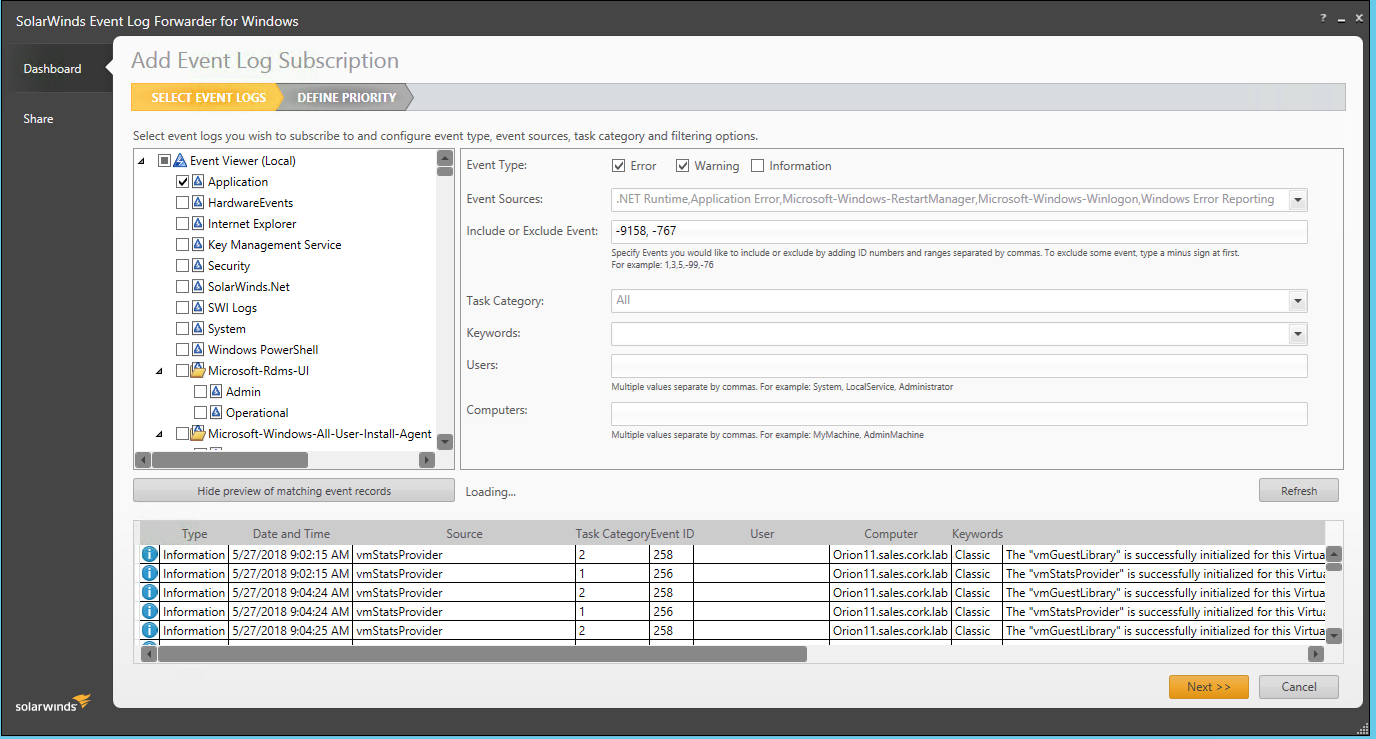The image size is (1376, 739).
Task: Check the HardwareEvents checkbox
Action: point(183,202)
